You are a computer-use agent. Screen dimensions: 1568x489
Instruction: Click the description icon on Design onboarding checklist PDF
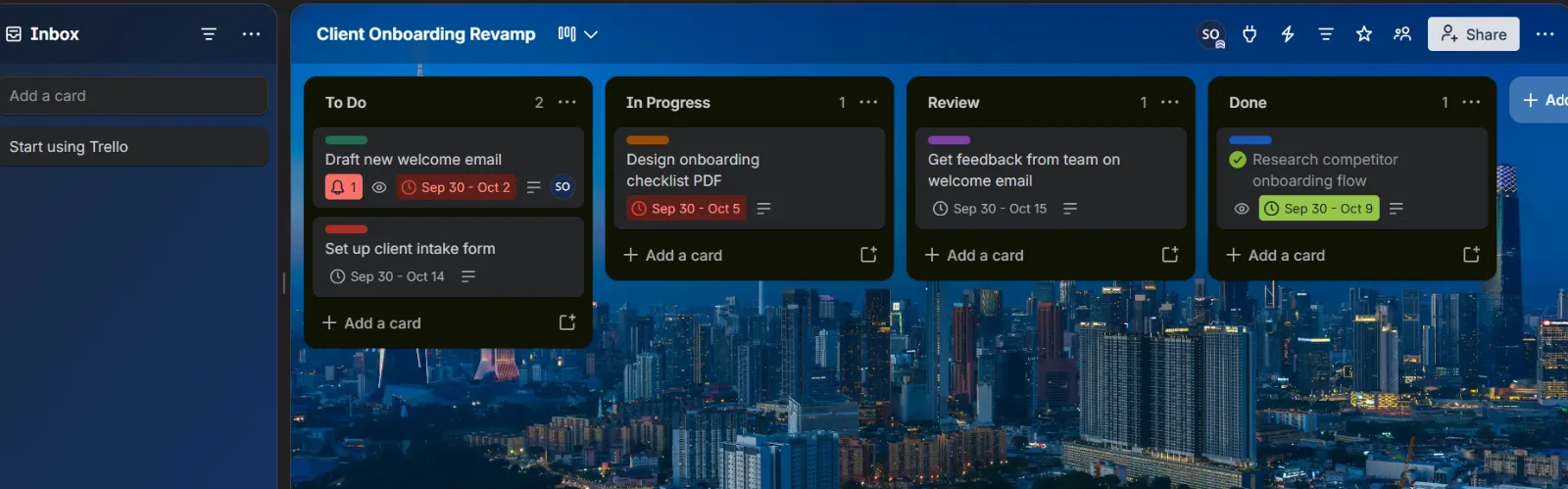tap(763, 209)
